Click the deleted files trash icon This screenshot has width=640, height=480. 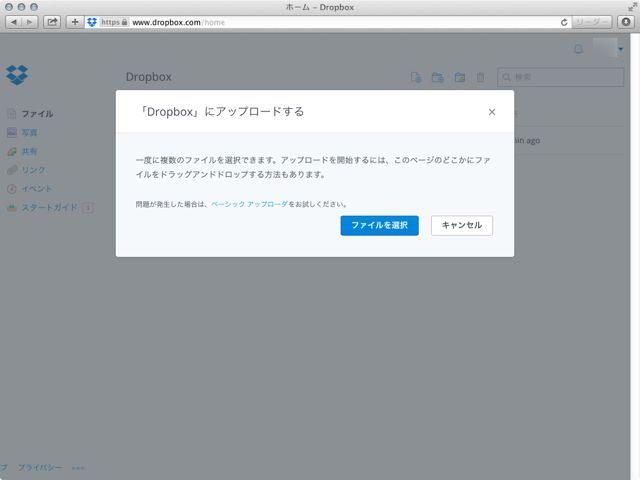click(480, 77)
